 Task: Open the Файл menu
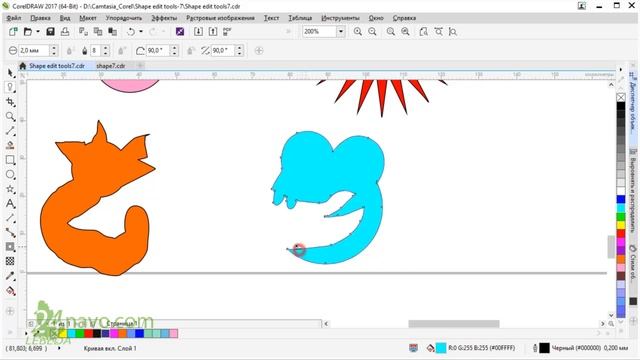[x=14, y=18]
